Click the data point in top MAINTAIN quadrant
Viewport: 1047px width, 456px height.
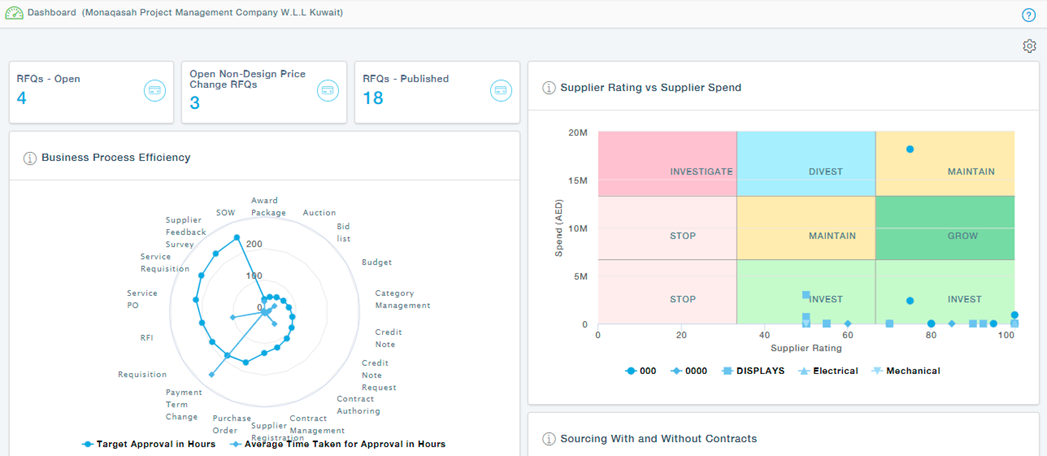coord(910,149)
